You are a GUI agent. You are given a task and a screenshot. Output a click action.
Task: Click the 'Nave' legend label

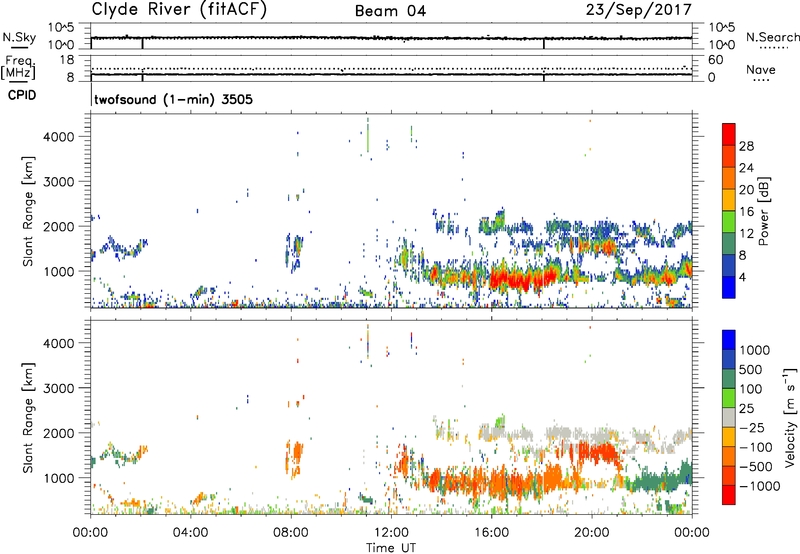[x=761, y=69]
